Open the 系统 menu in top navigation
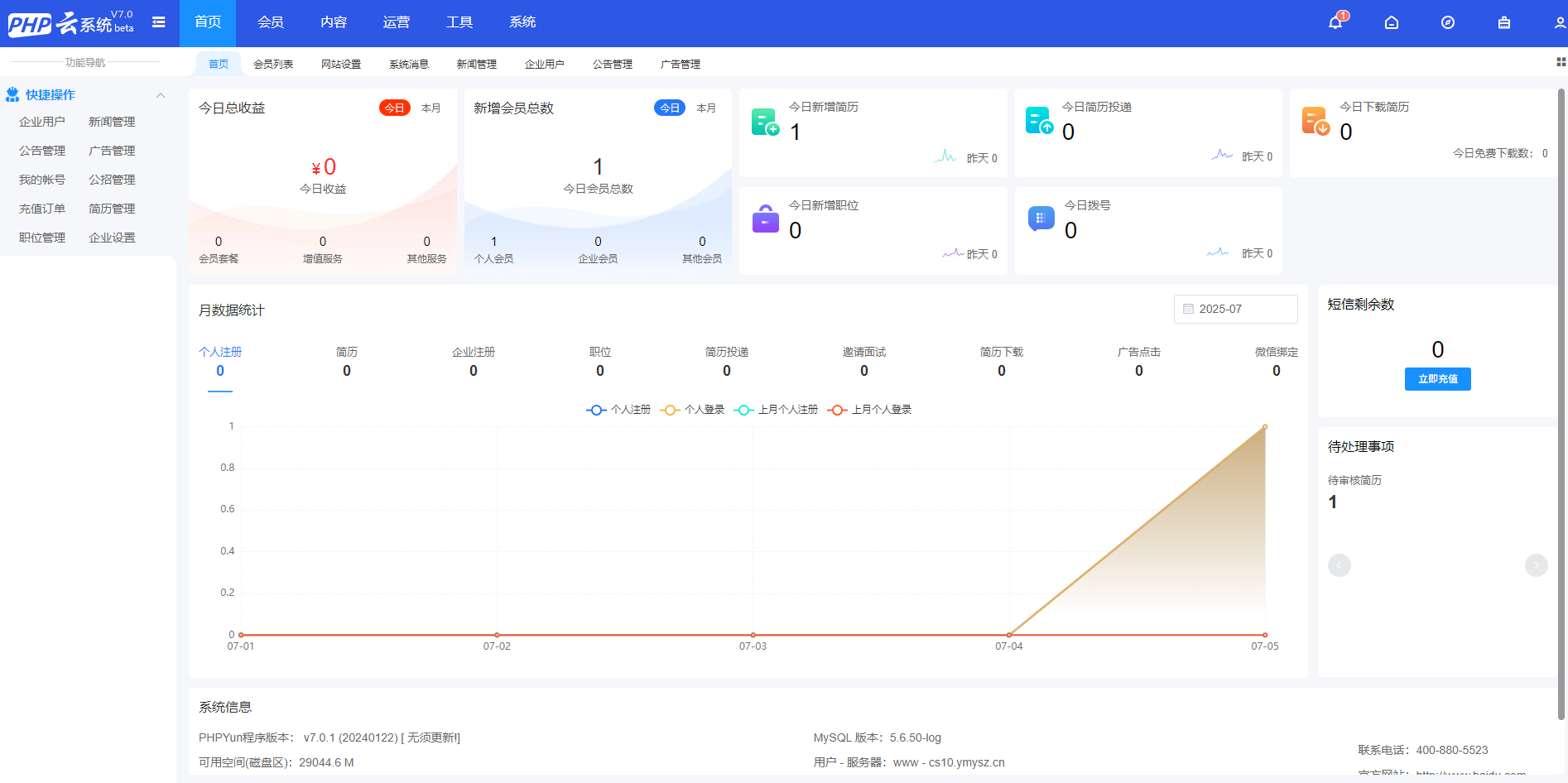 click(x=522, y=22)
